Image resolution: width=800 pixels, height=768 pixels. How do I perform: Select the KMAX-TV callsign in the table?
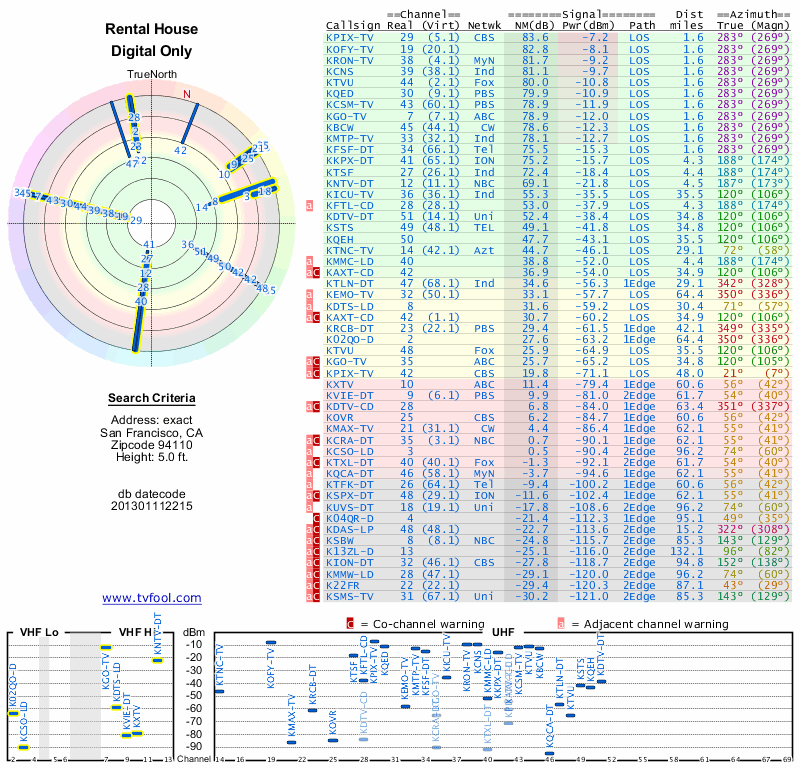(x=349, y=429)
